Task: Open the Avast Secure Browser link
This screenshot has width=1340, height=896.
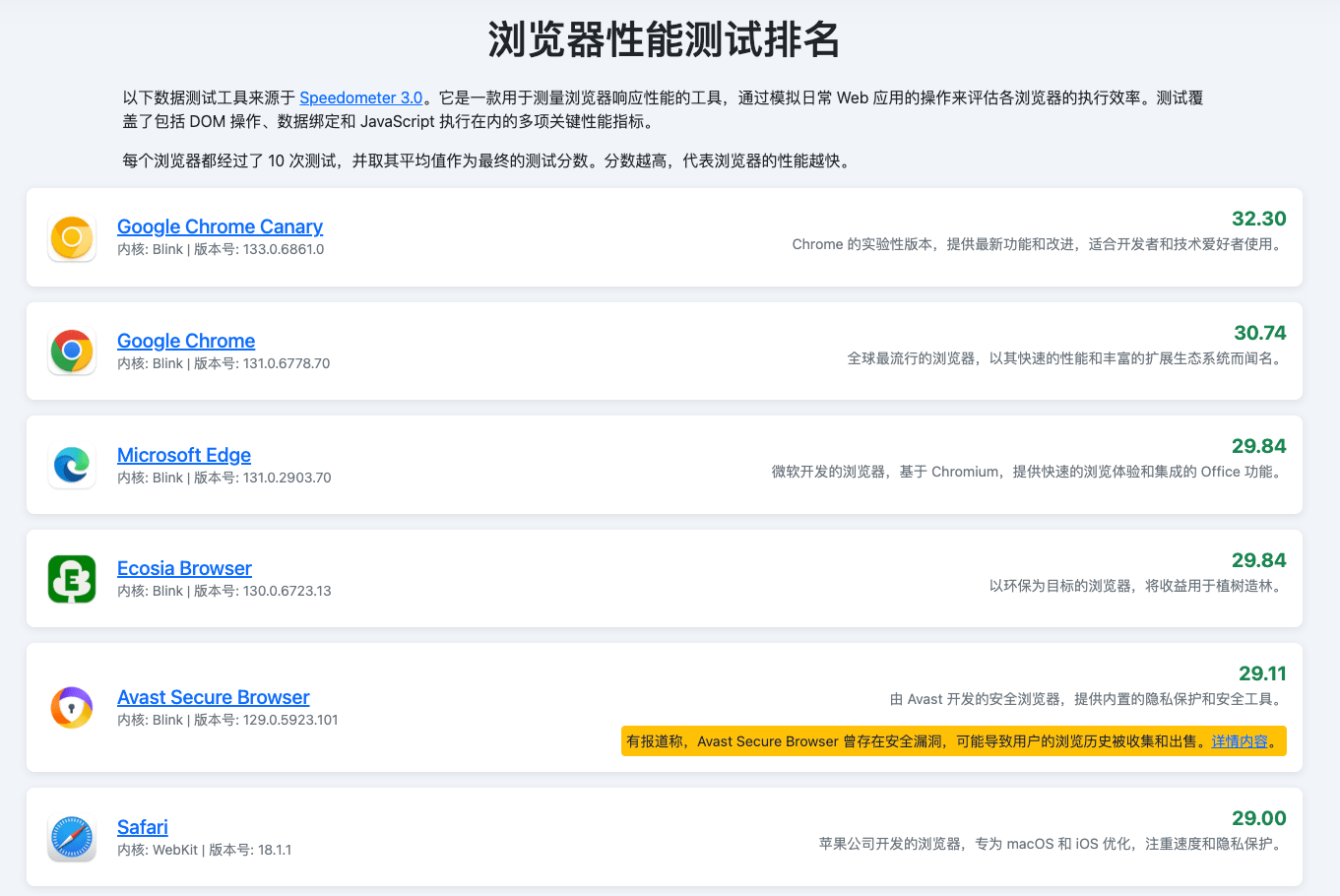Action: click(213, 697)
